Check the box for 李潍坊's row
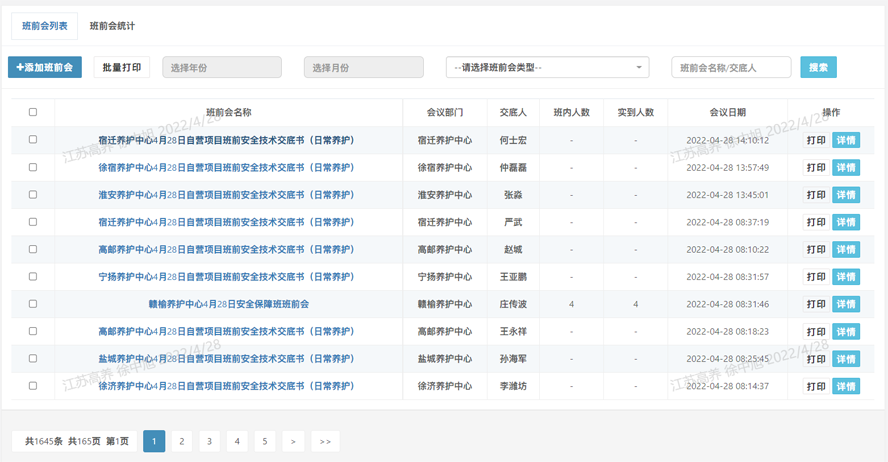 pyautogui.click(x=33, y=386)
